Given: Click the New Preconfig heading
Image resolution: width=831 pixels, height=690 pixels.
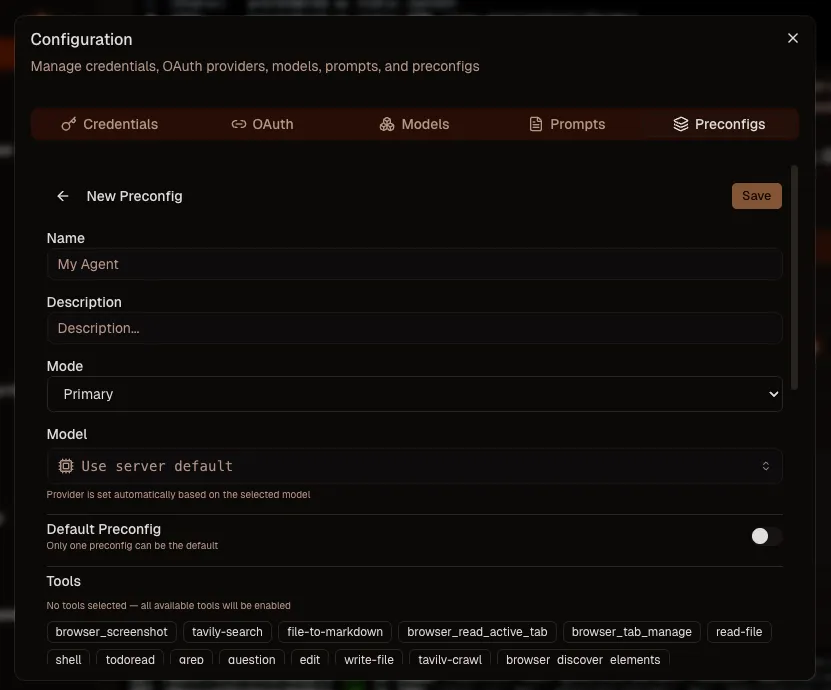Looking at the screenshot, I should [x=135, y=196].
